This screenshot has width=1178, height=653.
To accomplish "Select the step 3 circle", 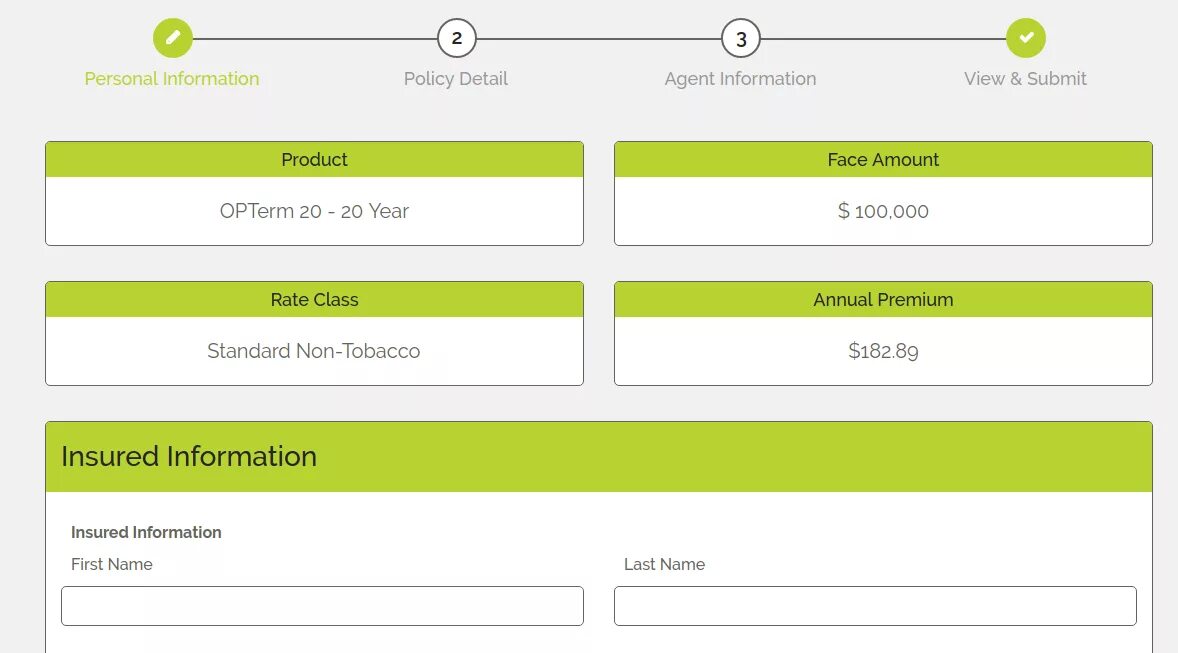I will pos(741,38).
